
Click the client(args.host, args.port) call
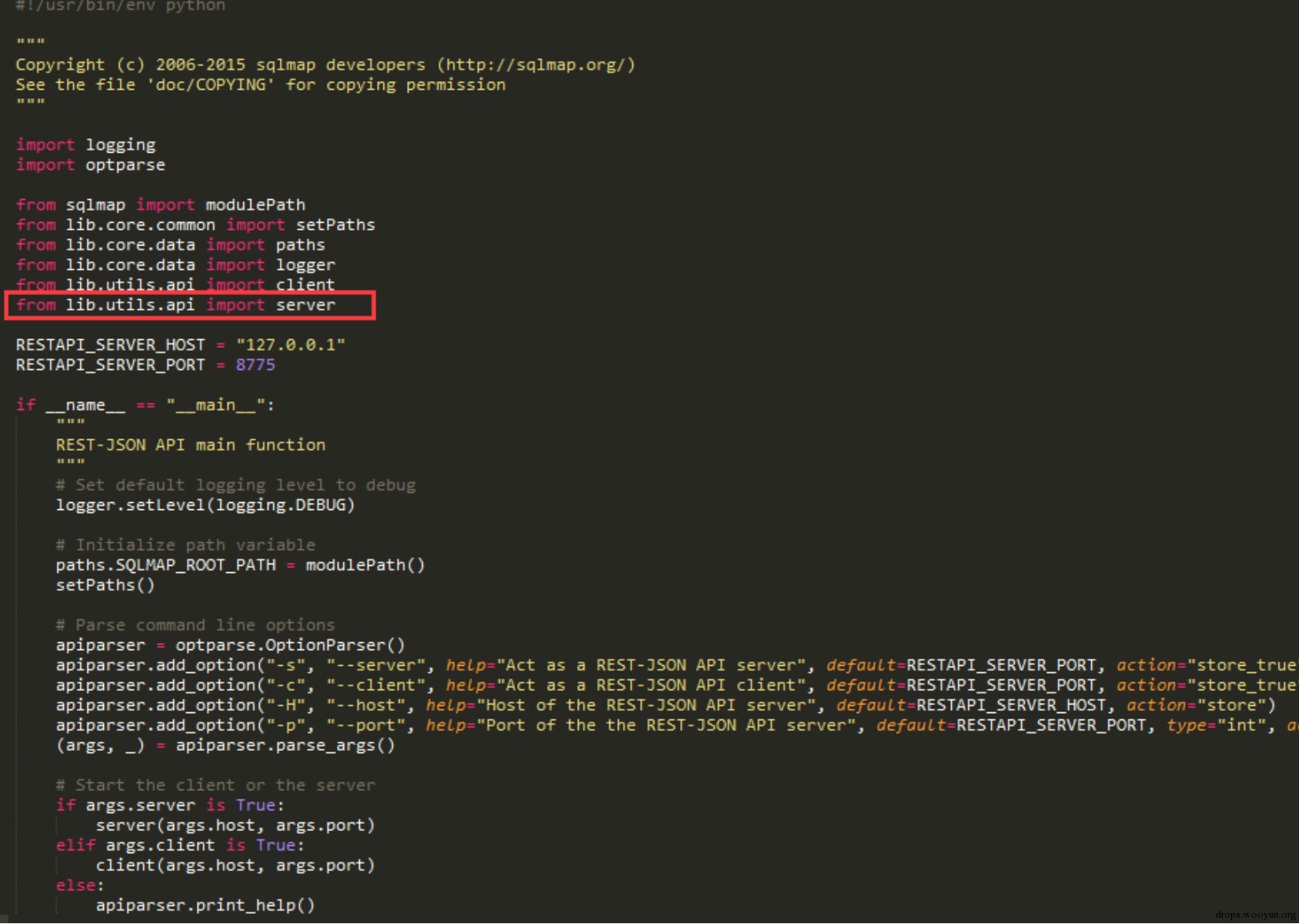[235, 866]
